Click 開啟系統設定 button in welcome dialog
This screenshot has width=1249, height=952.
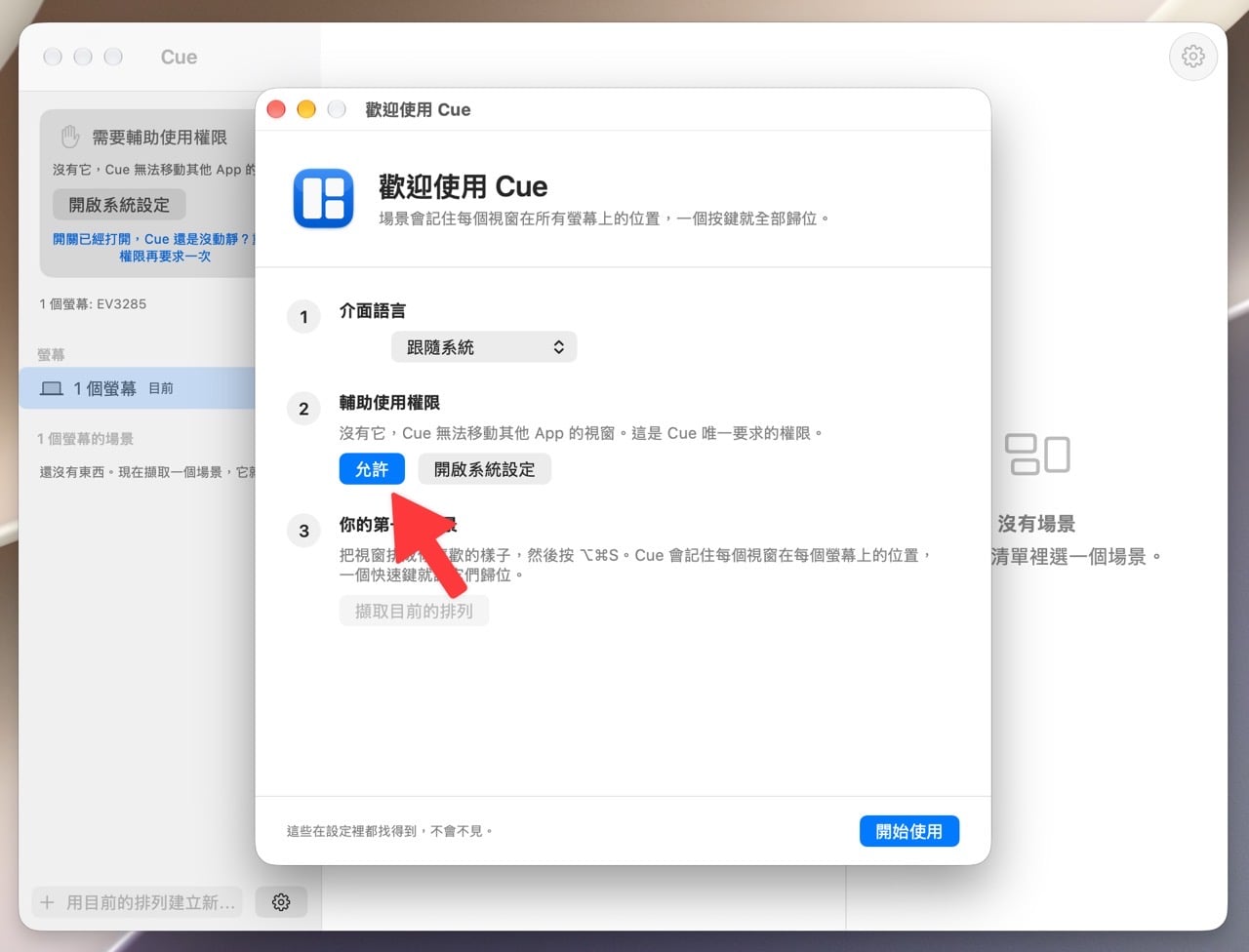pos(485,469)
